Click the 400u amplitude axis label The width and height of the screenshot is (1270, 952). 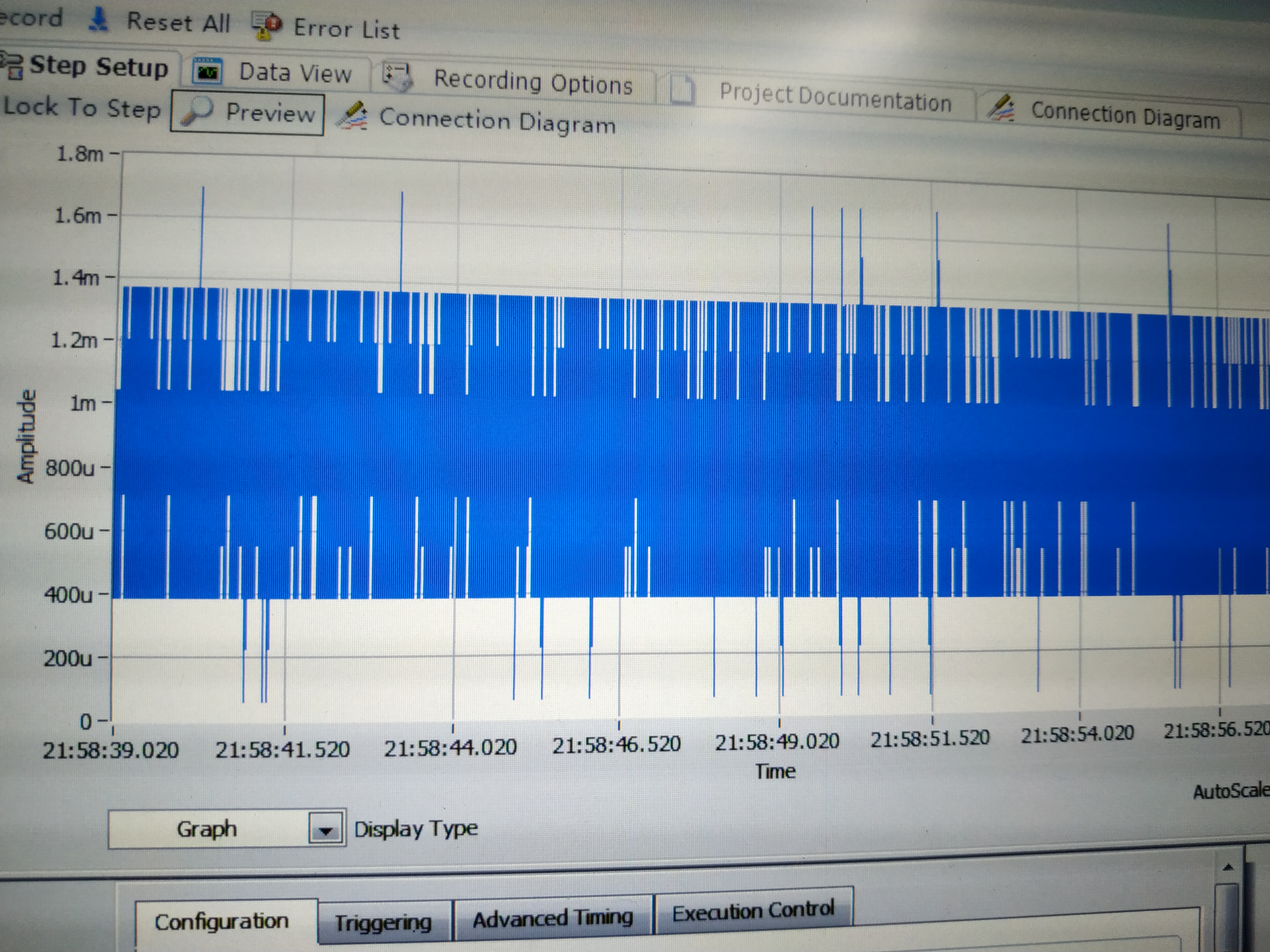(x=68, y=594)
